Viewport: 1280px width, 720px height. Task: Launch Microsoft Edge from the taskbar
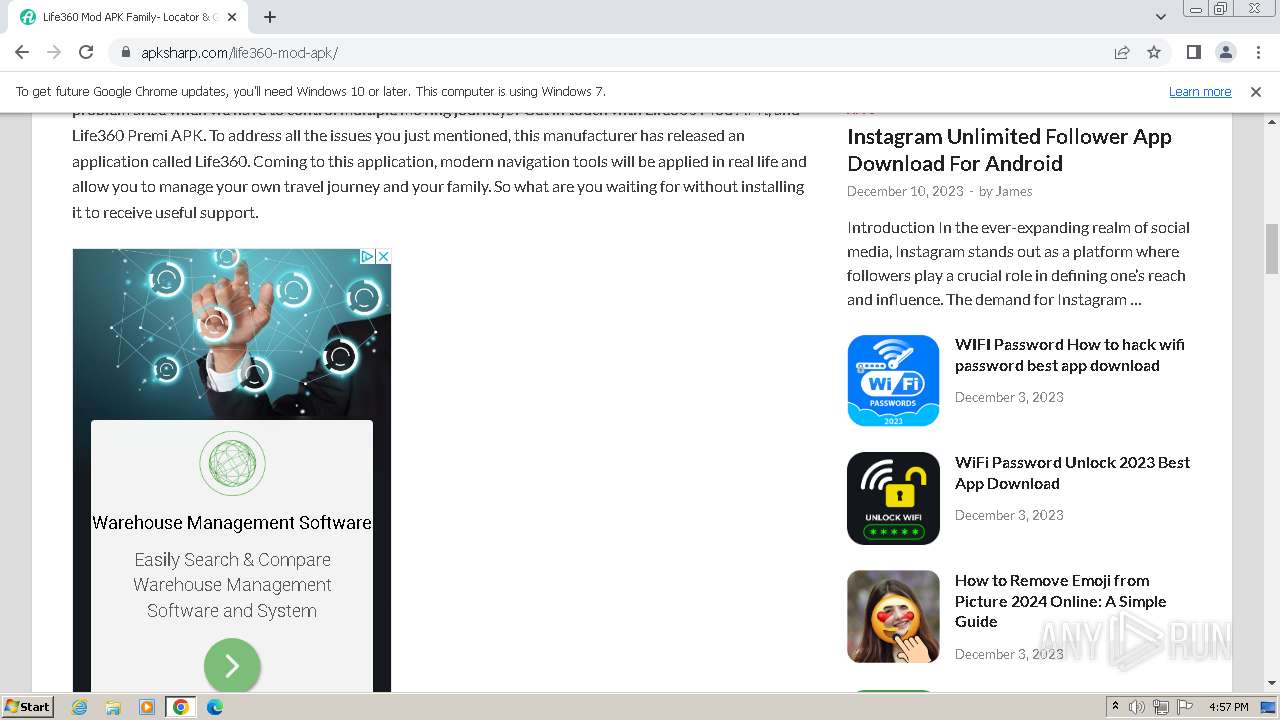(215, 707)
